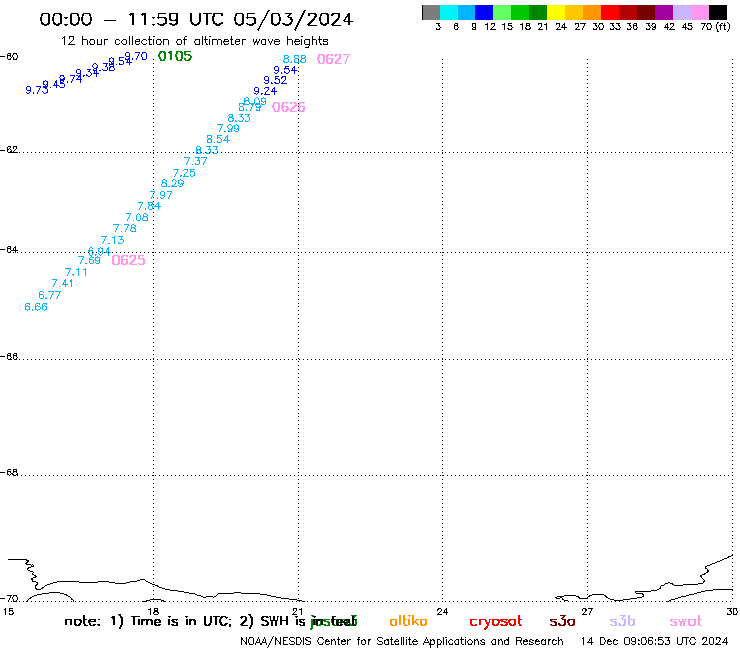
Task: Click the timestamp '14 Dec 09:06:53 UTC 2024'
Action: [655, 642]
